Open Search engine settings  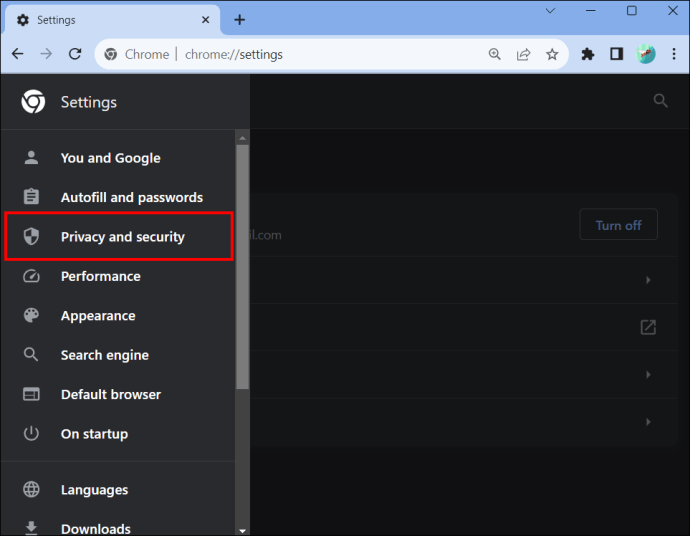(118, 355)
